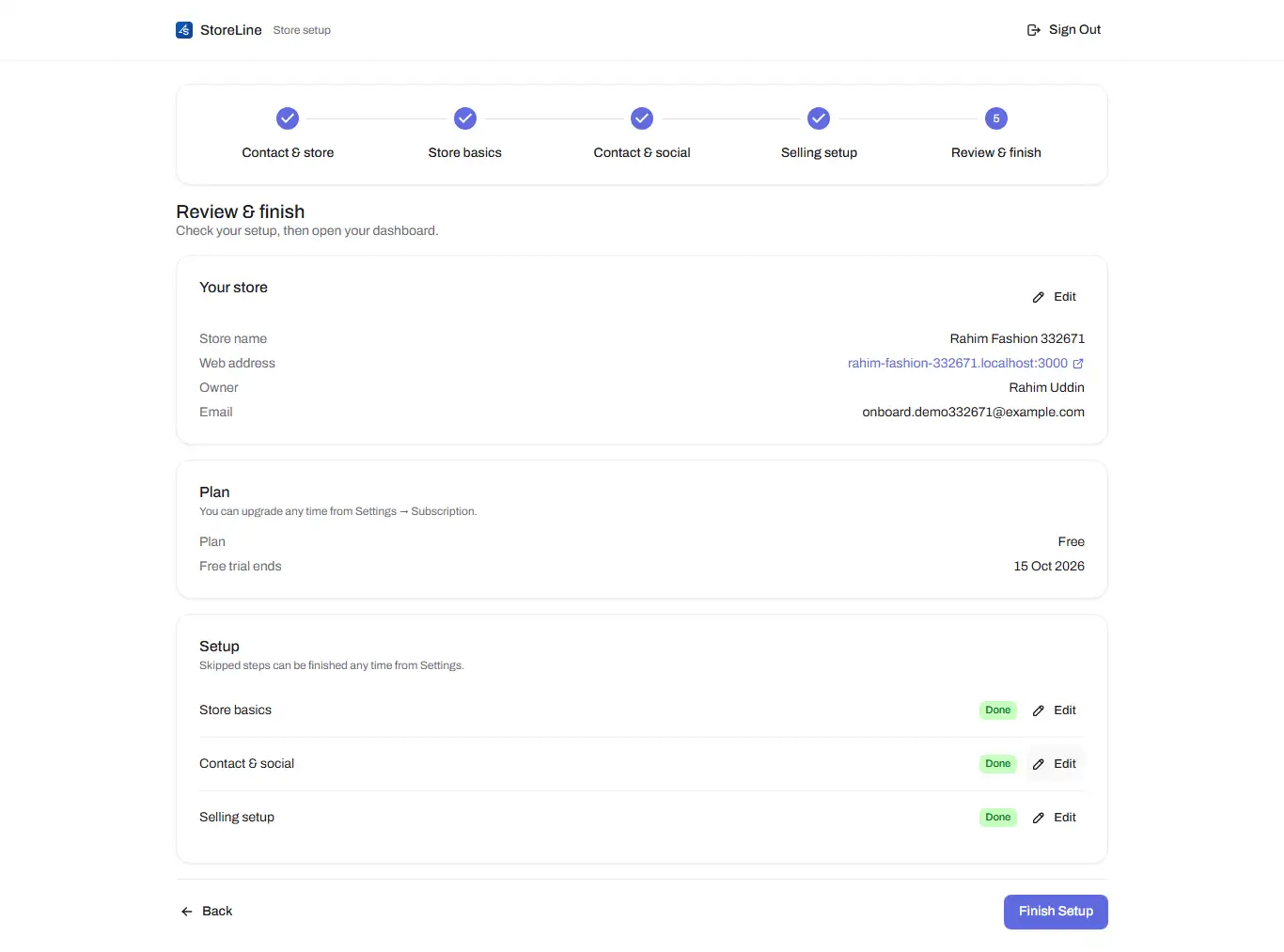
Task: Go back using the Back button
Action: pyautogui.click(x=207, y=912)
